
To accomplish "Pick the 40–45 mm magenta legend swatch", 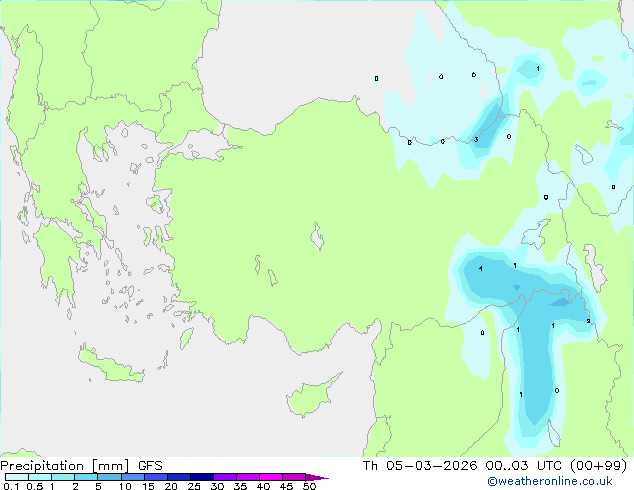I will [x=271, y=477].
